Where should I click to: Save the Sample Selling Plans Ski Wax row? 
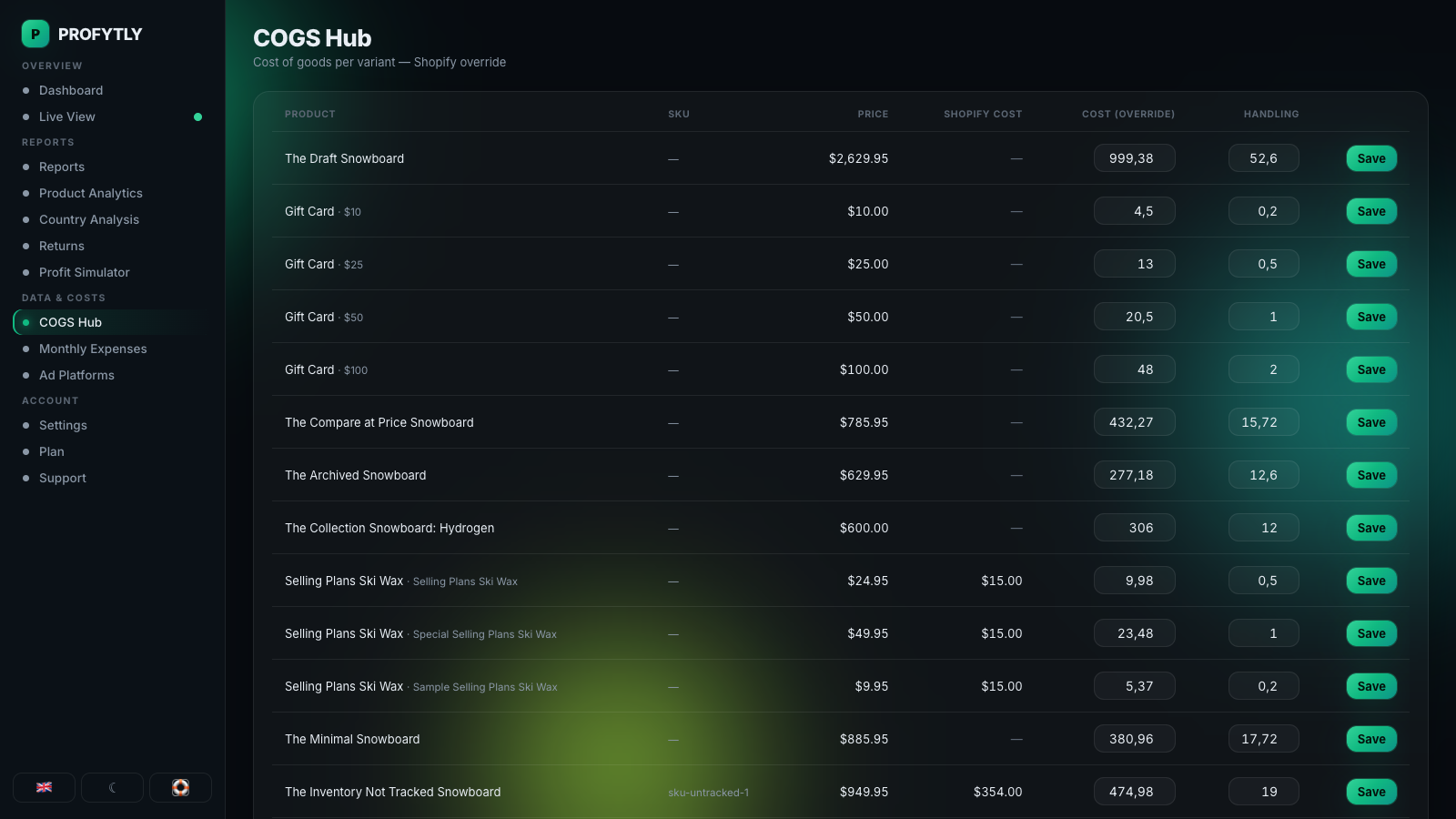click(1371, 686)
